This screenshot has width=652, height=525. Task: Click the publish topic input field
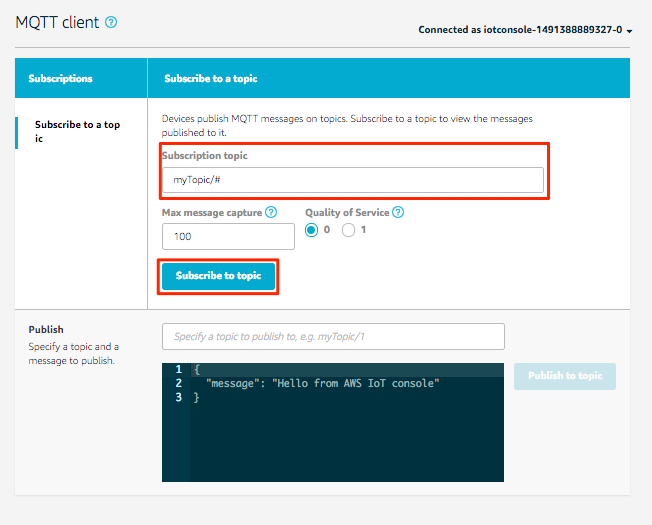pos(333,336)
